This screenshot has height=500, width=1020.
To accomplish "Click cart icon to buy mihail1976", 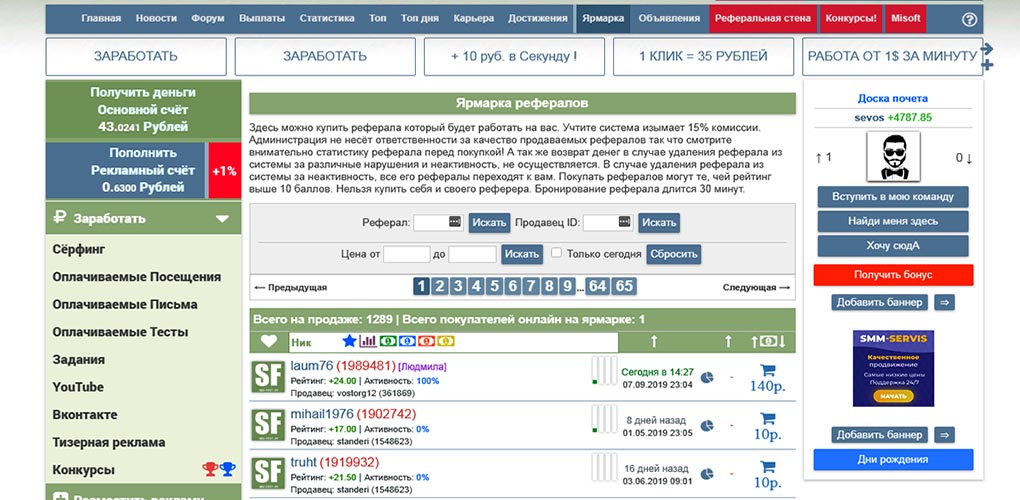I will click(768, 419).
